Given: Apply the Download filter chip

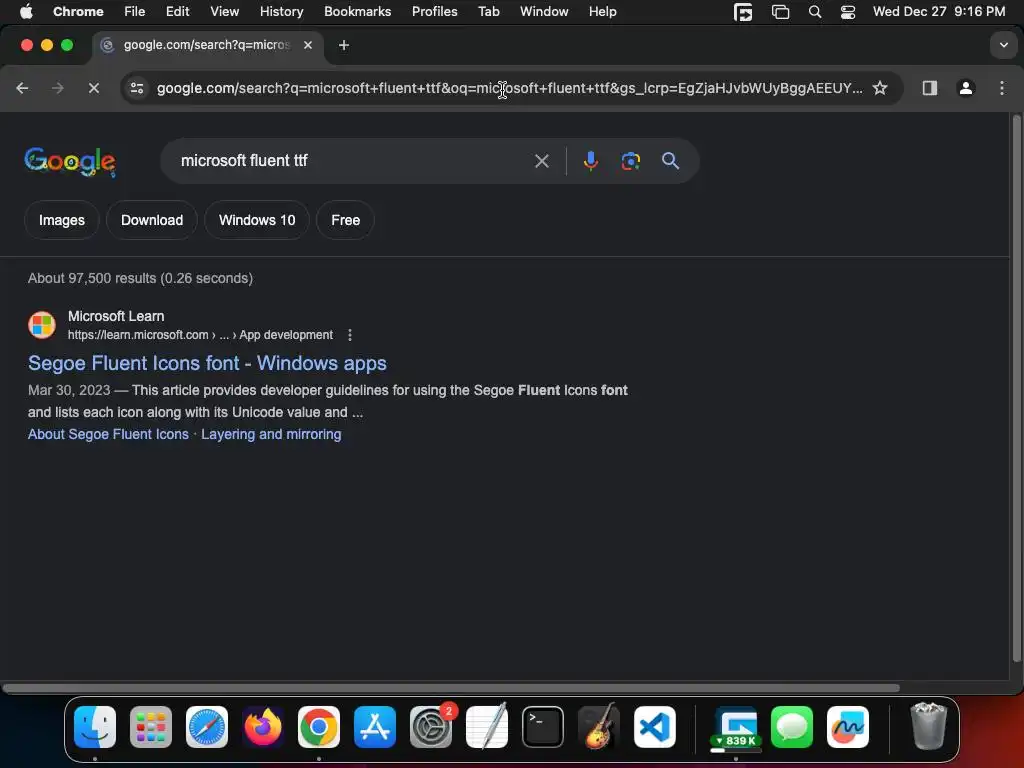Looking at the screenshot, I should (152, 220).
